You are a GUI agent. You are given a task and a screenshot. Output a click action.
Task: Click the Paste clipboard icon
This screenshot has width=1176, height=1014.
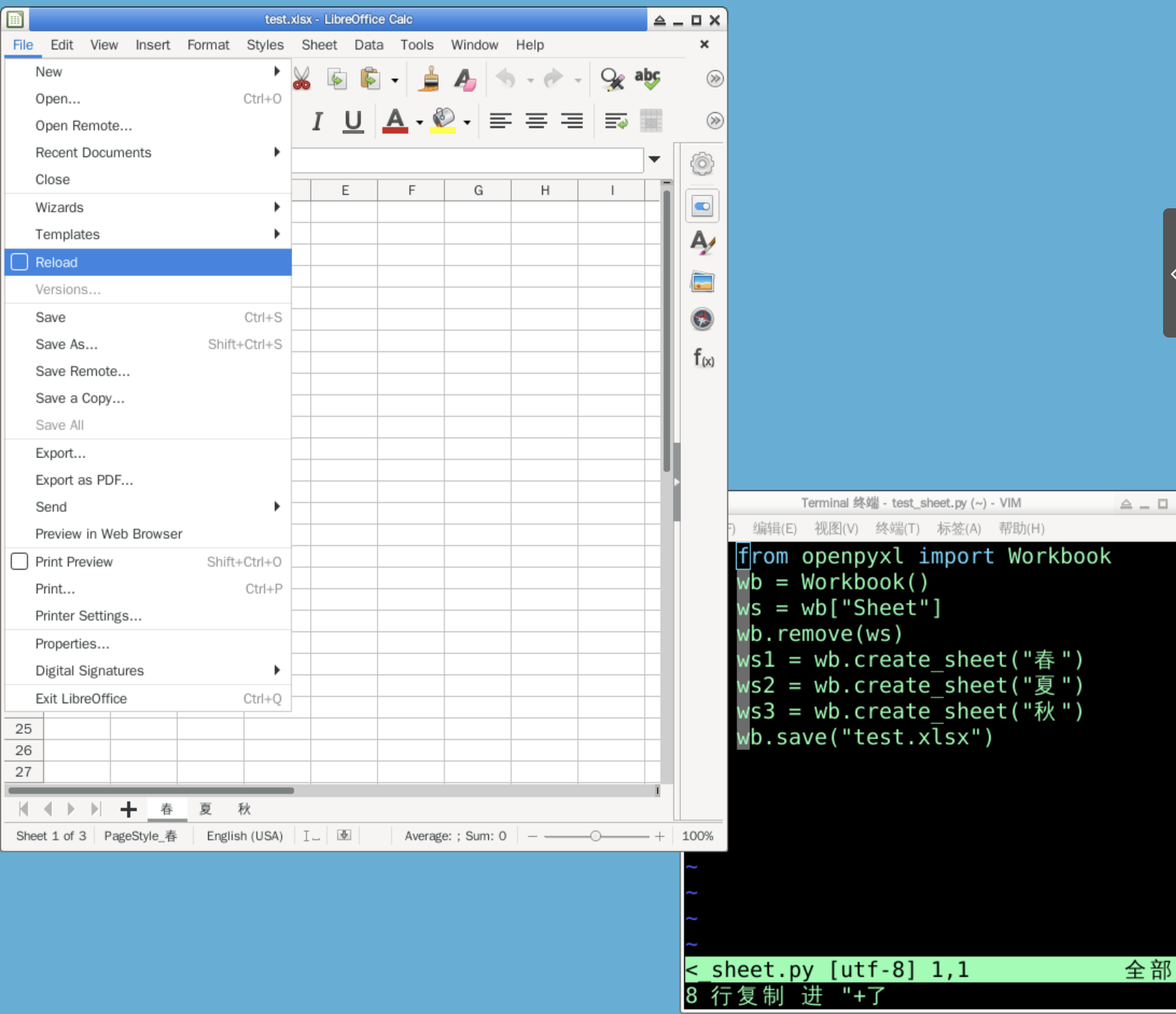(370, 78)
